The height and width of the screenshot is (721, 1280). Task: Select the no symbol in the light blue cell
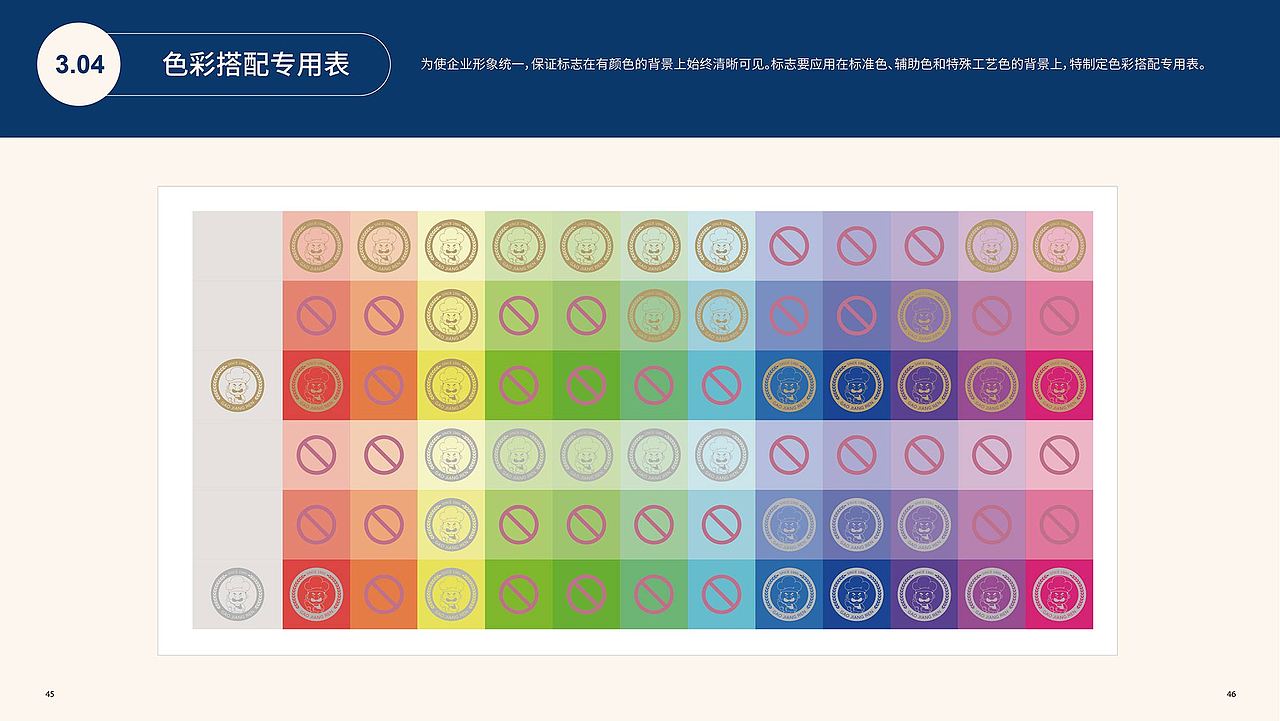coord(722,385)
